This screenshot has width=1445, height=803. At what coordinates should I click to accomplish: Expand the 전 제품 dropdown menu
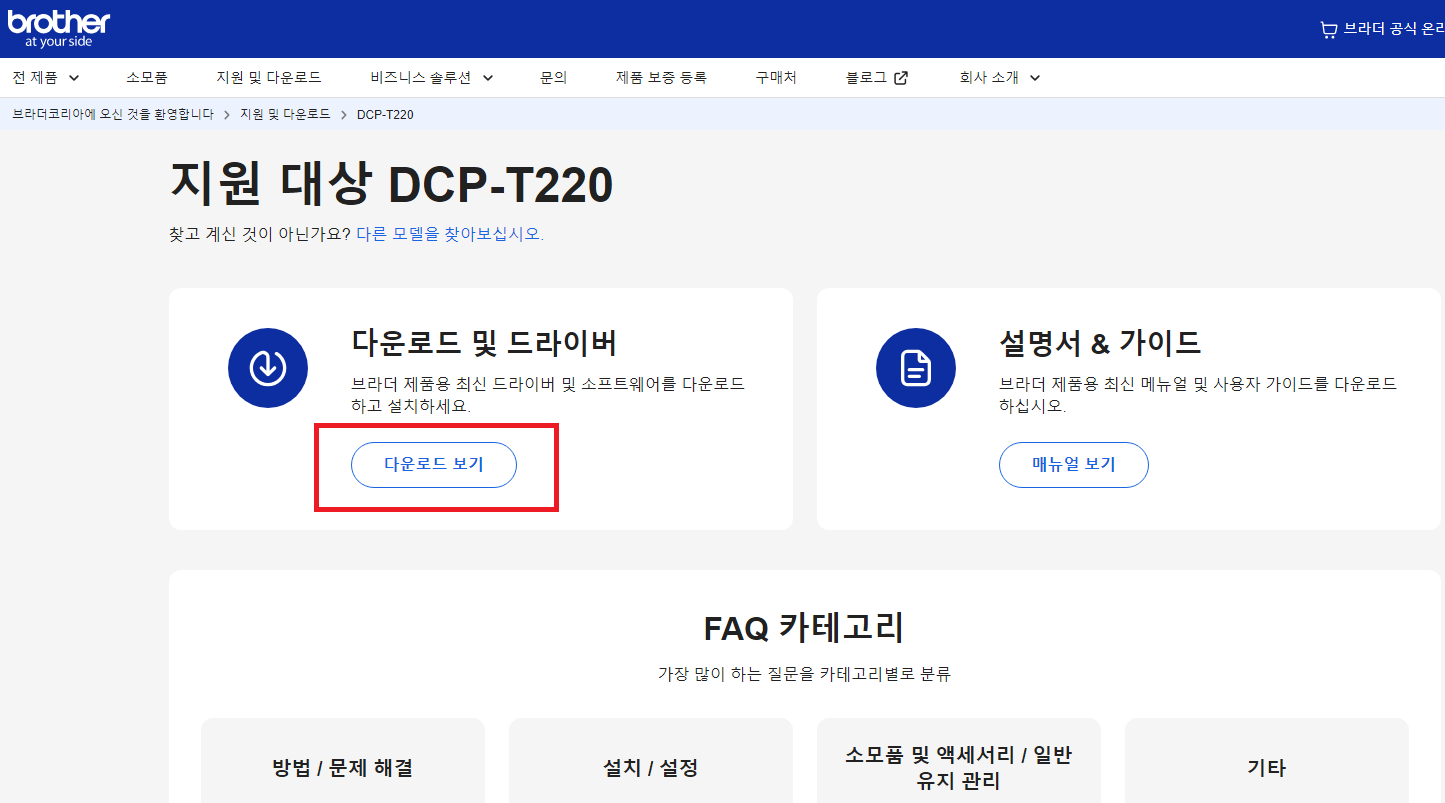[45, 77]
